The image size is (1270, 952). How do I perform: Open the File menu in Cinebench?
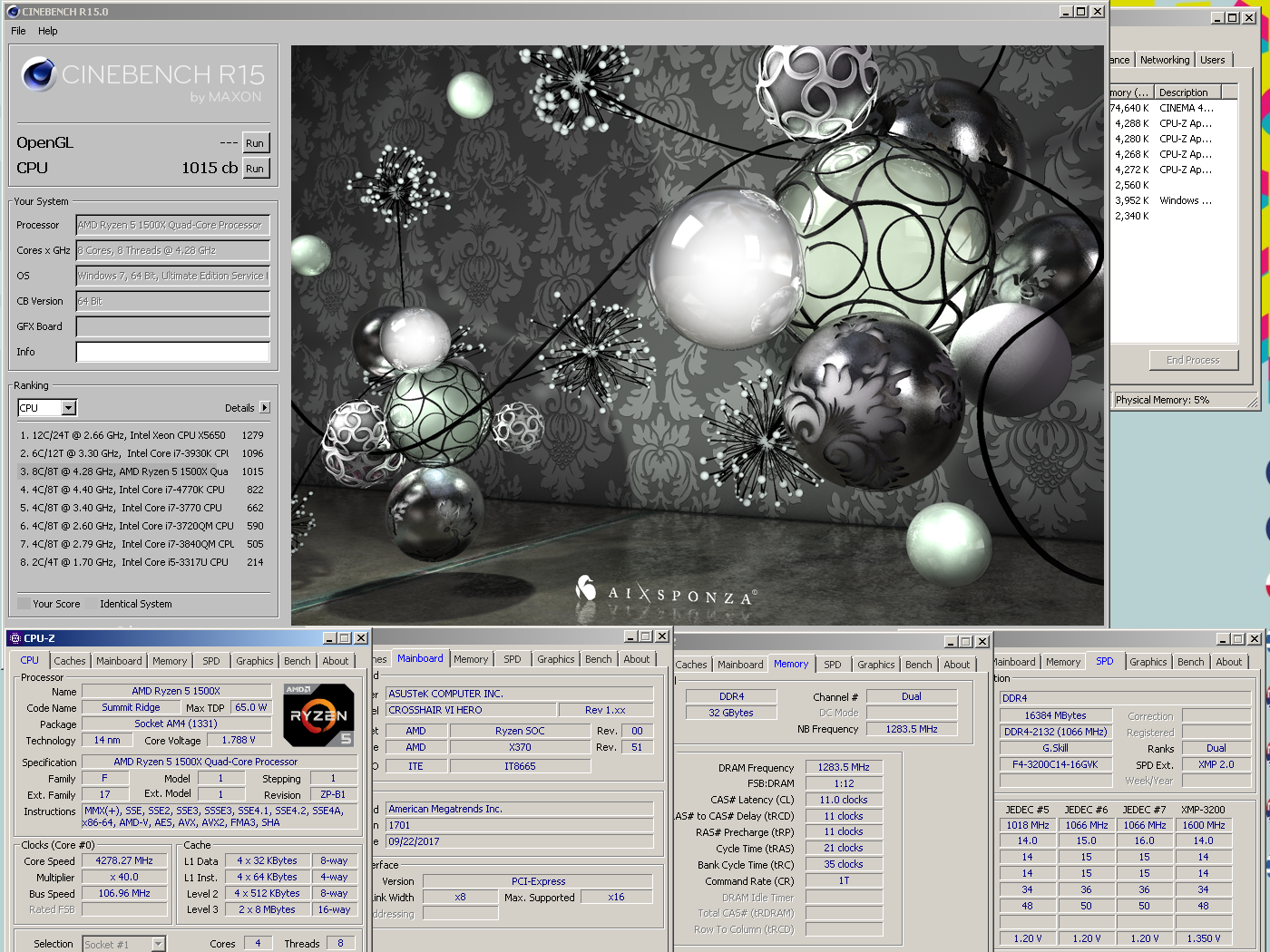click(x=18, y=31)
